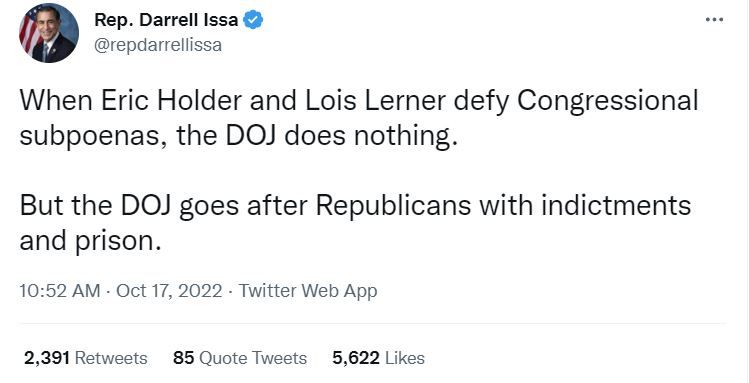Click the blue verified checkmark badge
This screenshot has width=749, height=383.
click(x=253, y=21)
